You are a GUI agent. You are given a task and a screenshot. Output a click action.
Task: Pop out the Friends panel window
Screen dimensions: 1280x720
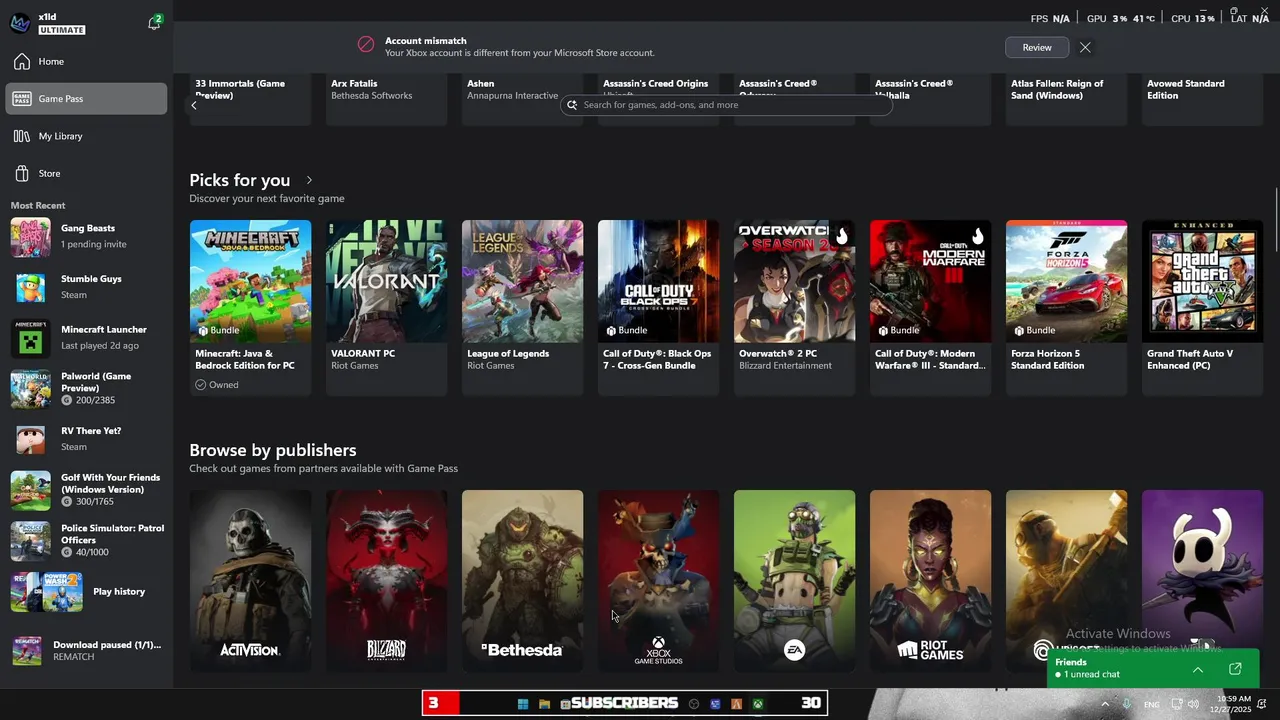click(1235, 669)
